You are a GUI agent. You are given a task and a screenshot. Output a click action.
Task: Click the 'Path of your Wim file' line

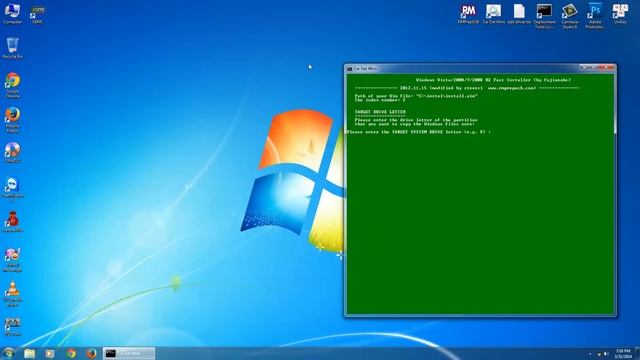click(416, 96)
